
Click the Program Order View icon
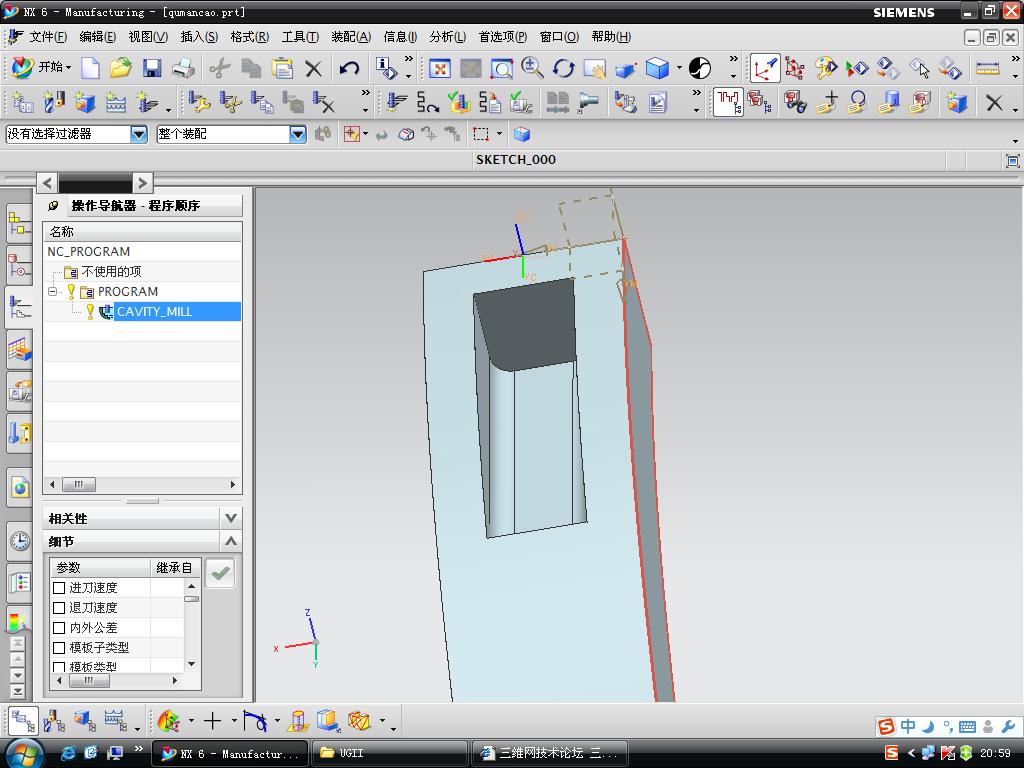point(22,722)
